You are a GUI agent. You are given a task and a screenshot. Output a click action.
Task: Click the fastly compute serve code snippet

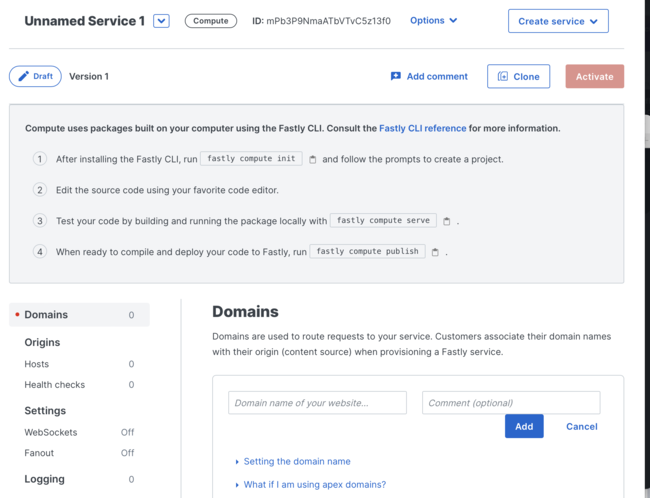pos(383,221)
